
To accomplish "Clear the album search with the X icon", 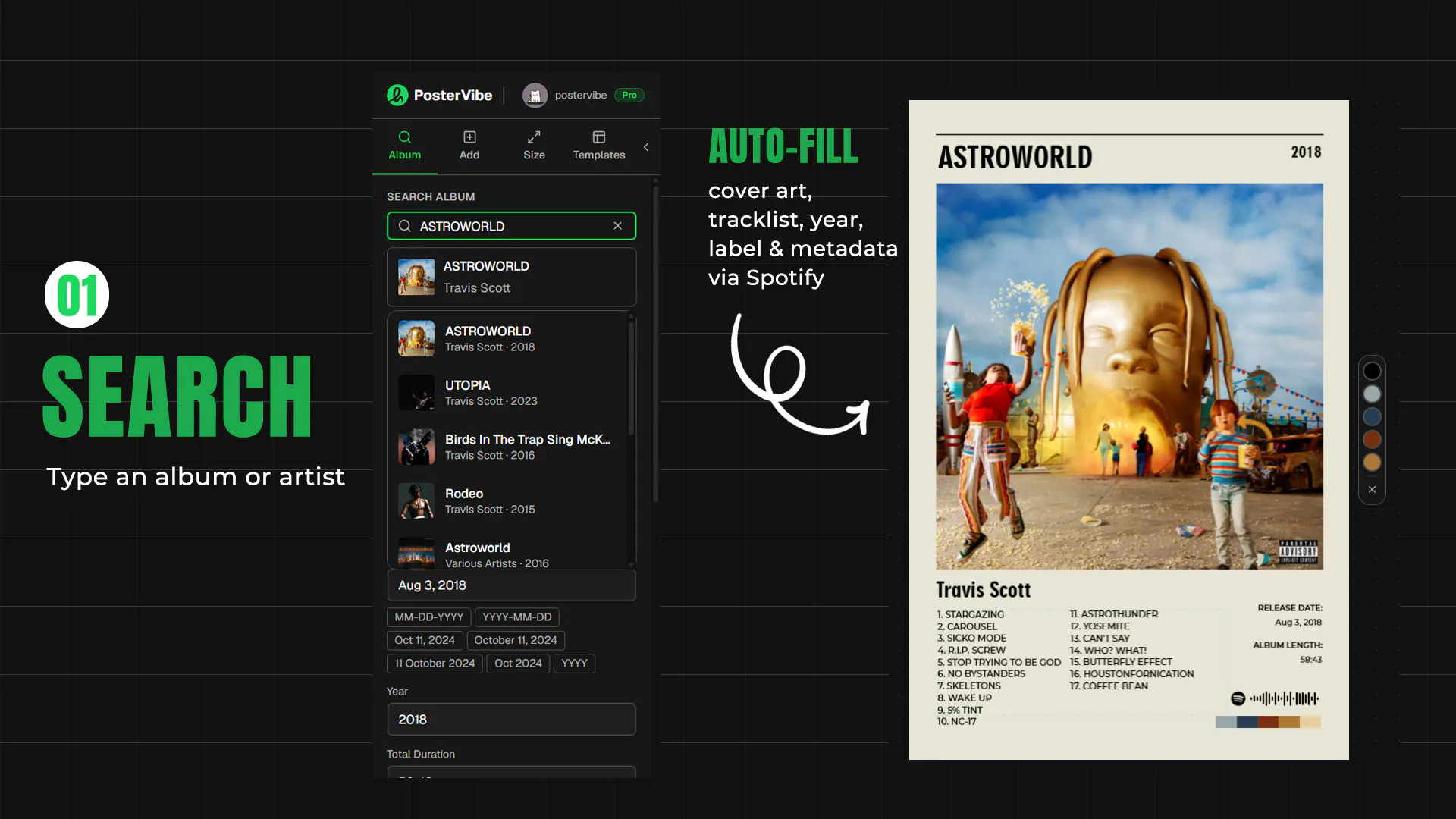I will [x=618, y=226].
